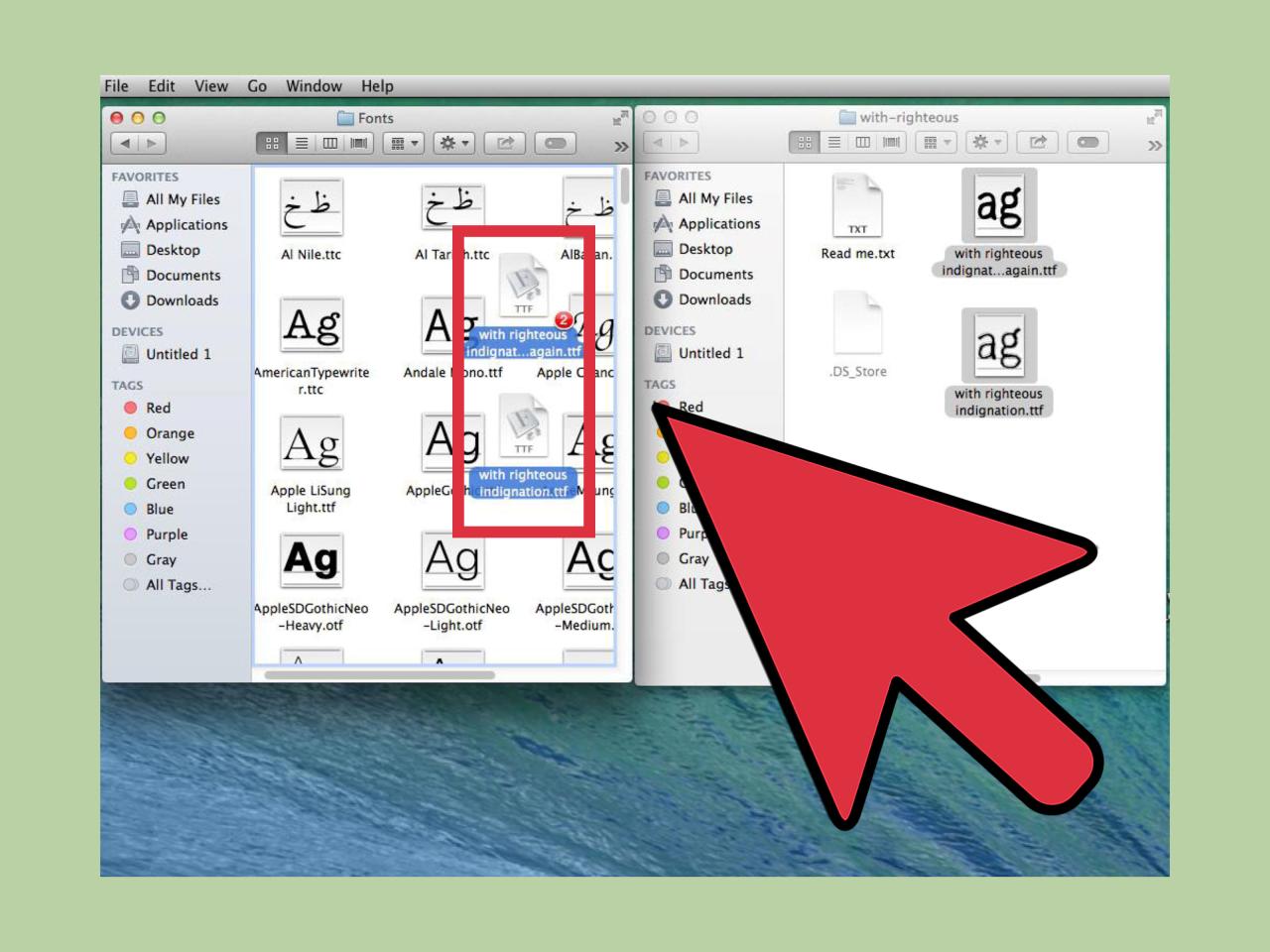Open the Window menu in the menu bar
This screenshot has height=952, width=1270.
314,86
